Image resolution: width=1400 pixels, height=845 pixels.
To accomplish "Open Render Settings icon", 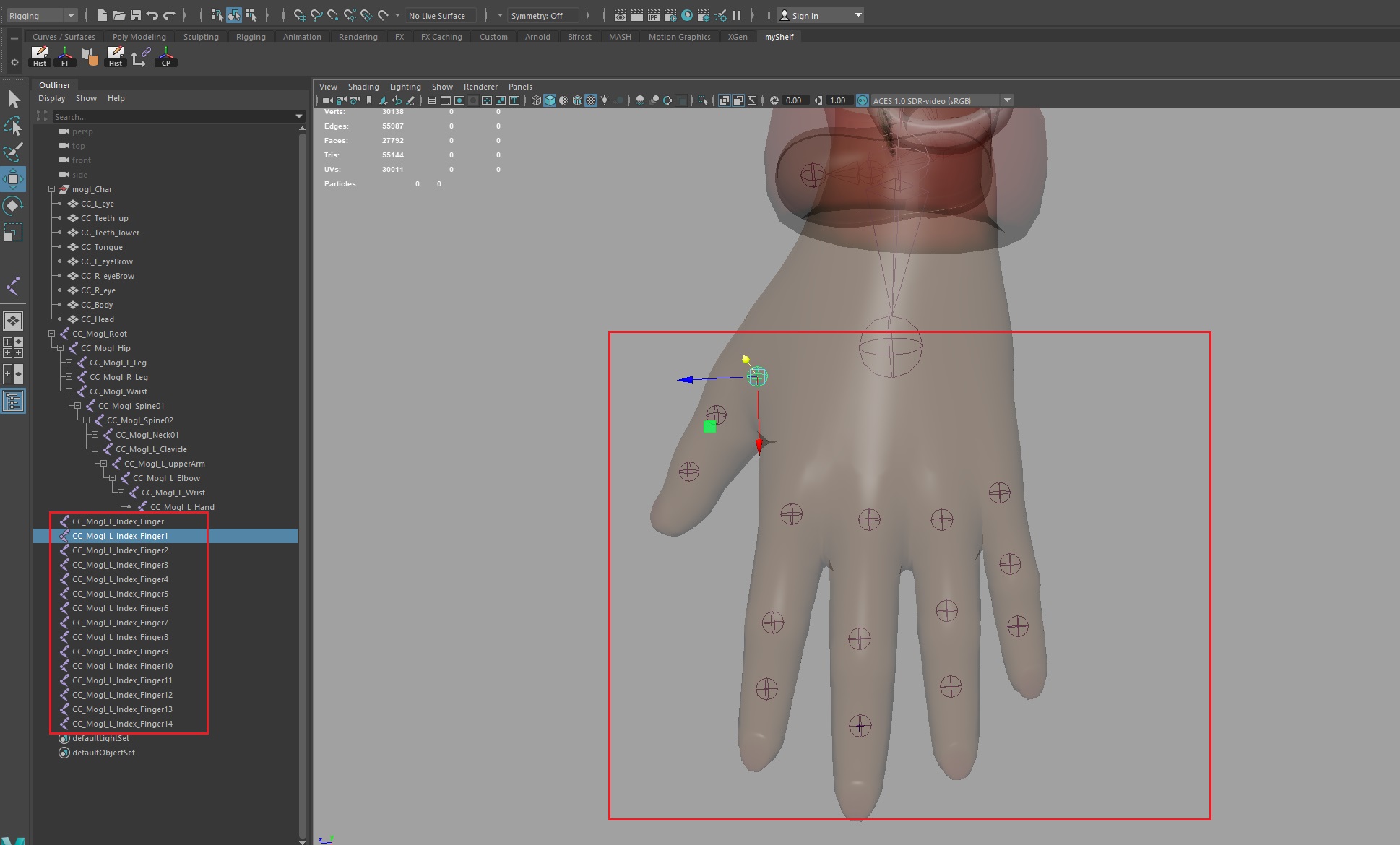I will click(670, 15).
